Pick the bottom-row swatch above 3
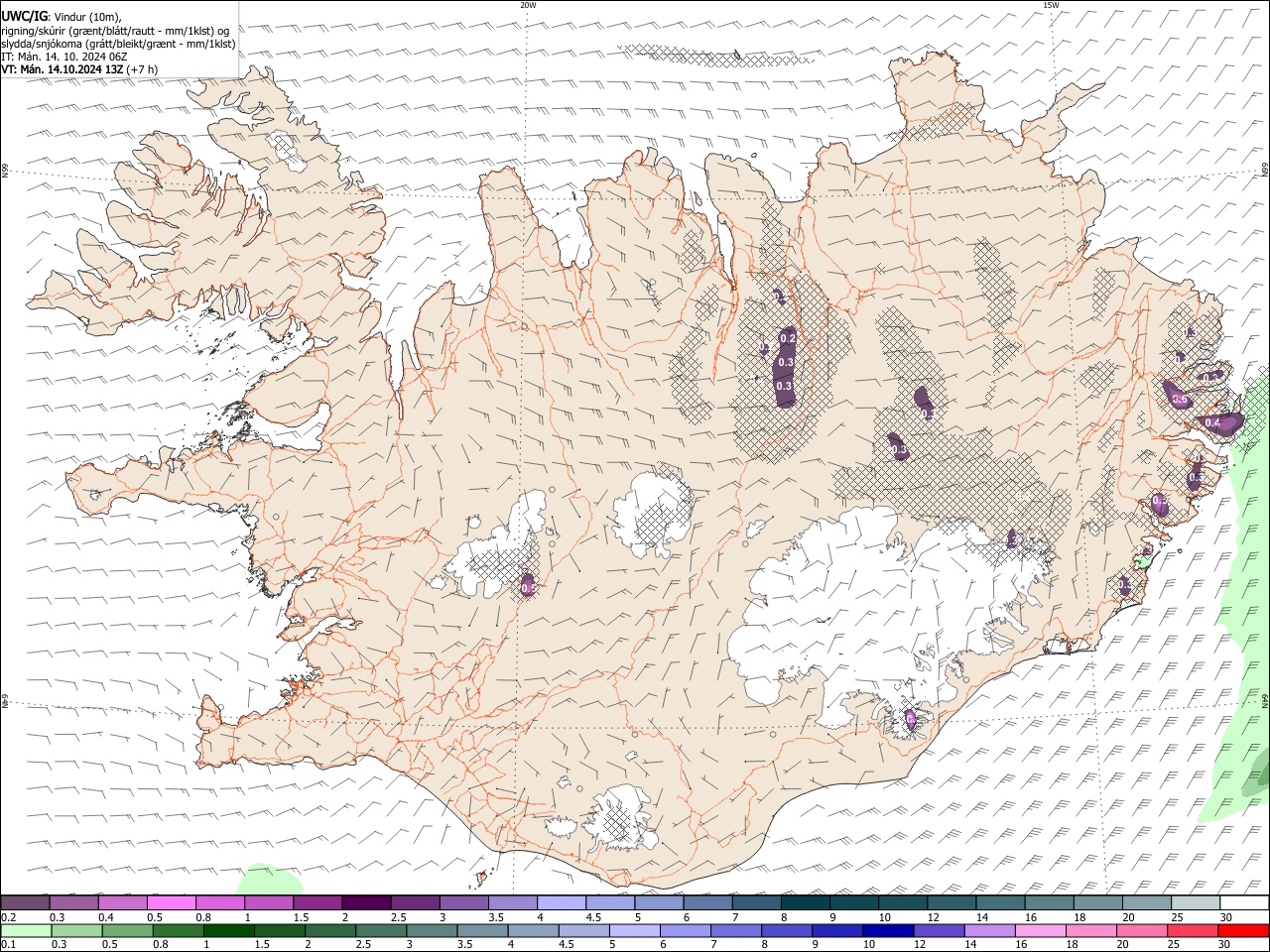This screenshot has height=952, width=1270. 431,930
